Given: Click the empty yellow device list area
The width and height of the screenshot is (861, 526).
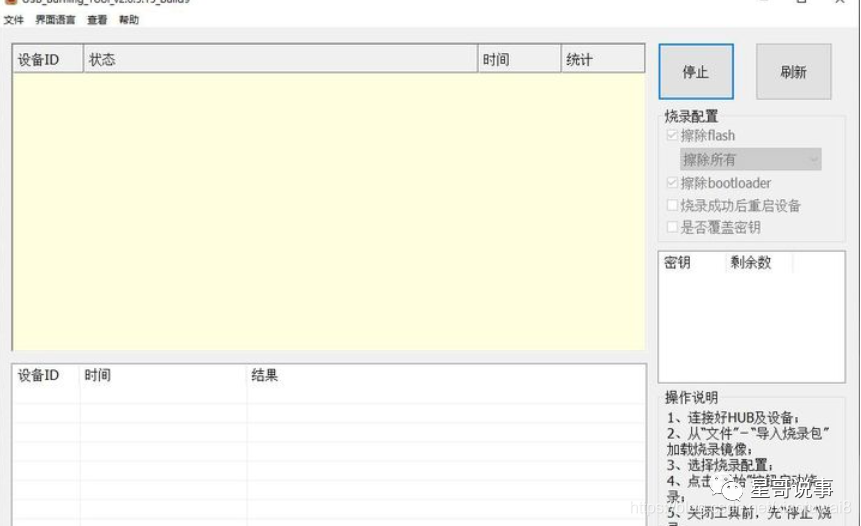Looking at the screenshot, I should pyautogui.click(x=328, y=210).
